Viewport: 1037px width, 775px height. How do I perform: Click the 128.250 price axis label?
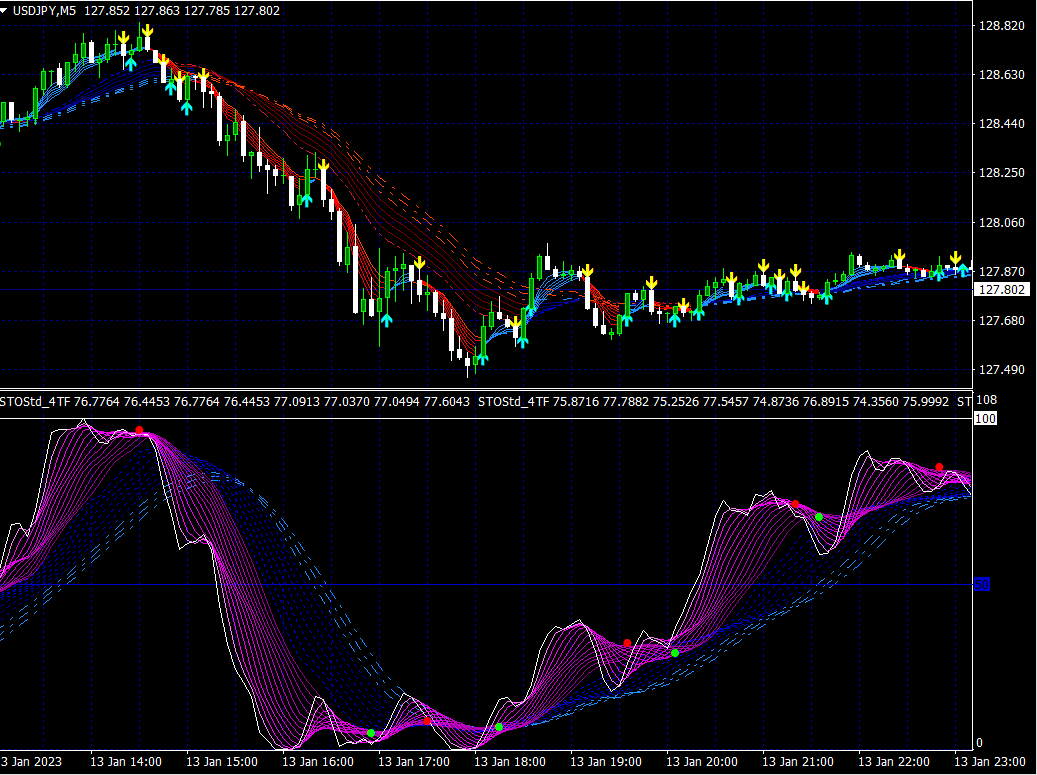(x=1001, y=173)
